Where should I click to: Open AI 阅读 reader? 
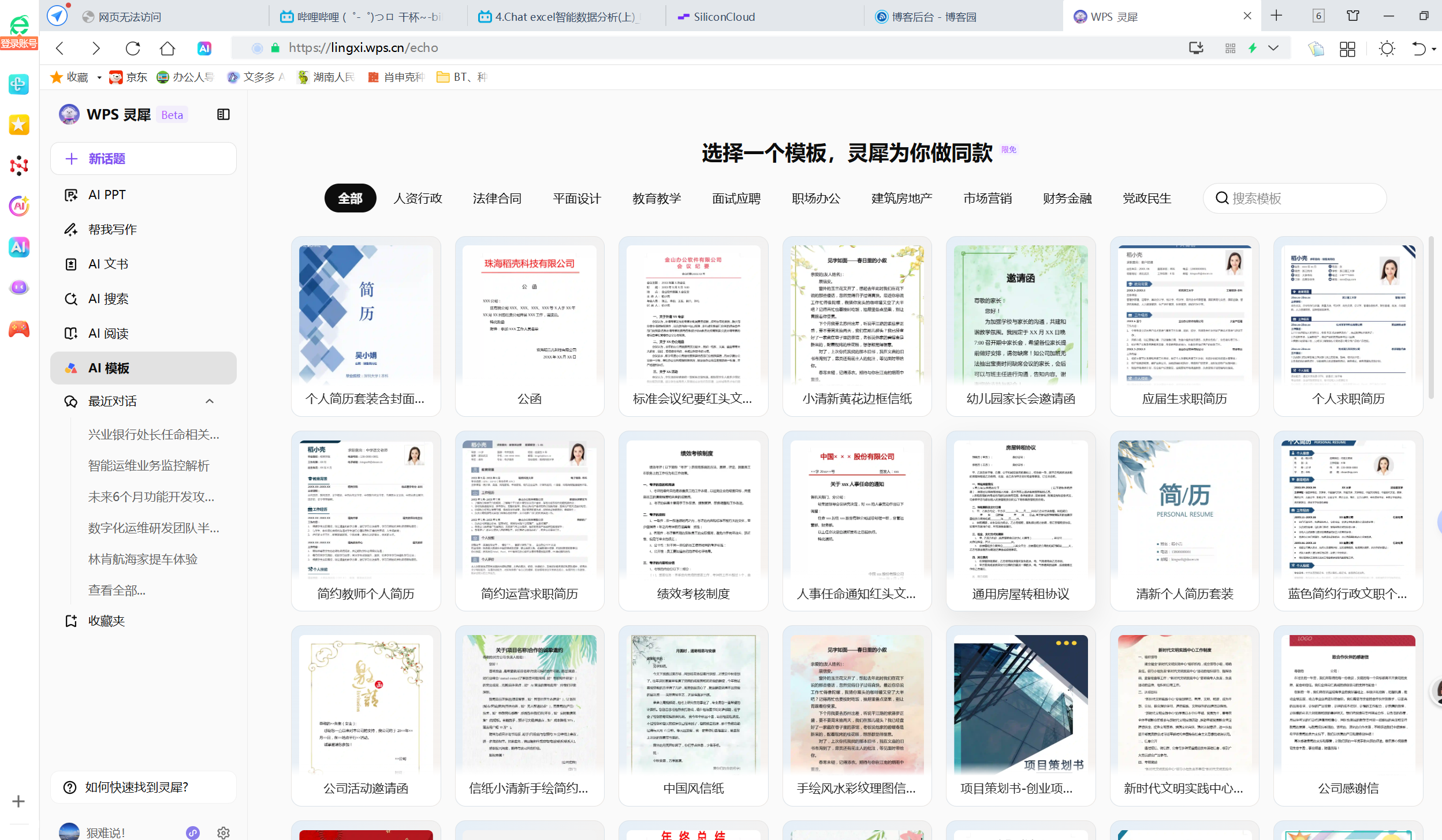108,333
